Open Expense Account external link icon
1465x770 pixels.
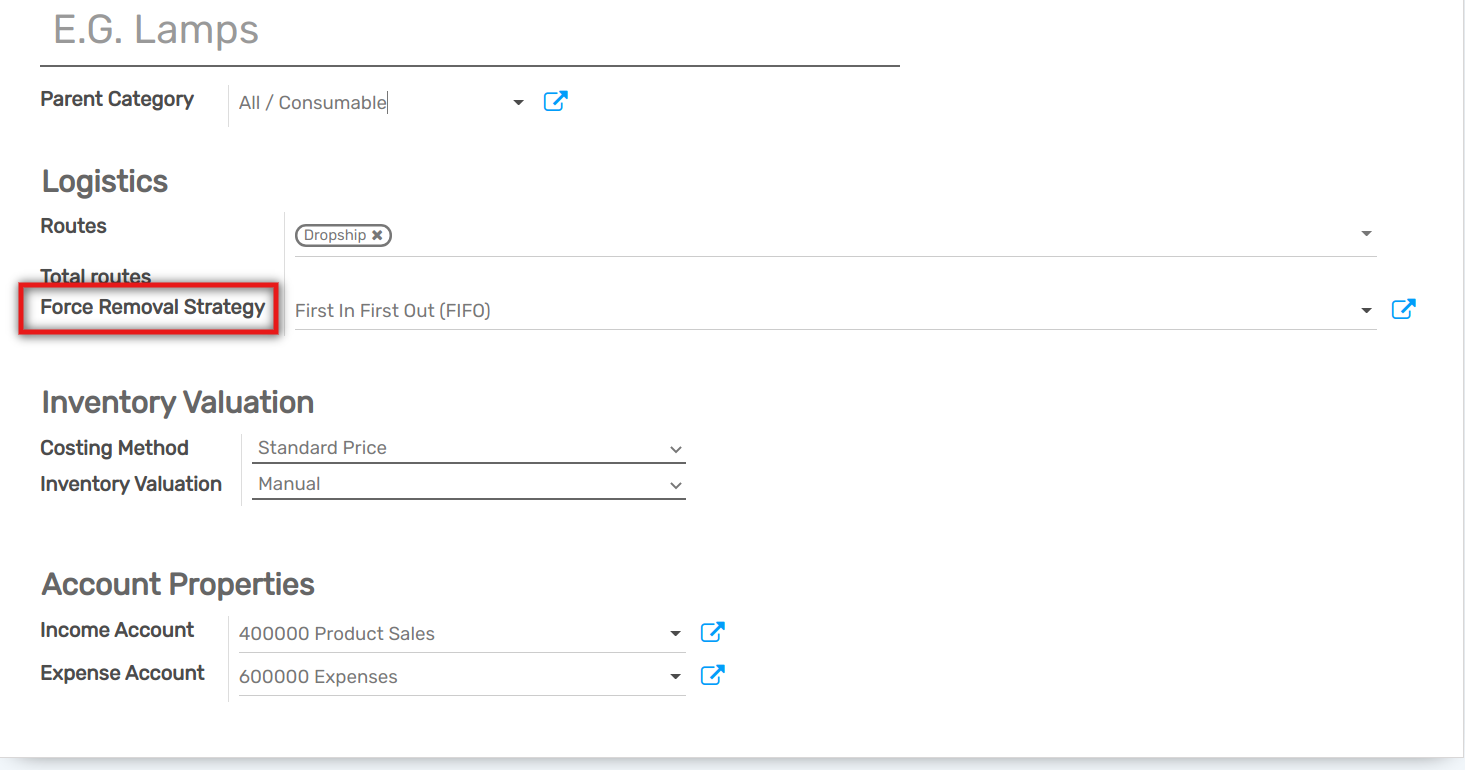tap(711, 675)
